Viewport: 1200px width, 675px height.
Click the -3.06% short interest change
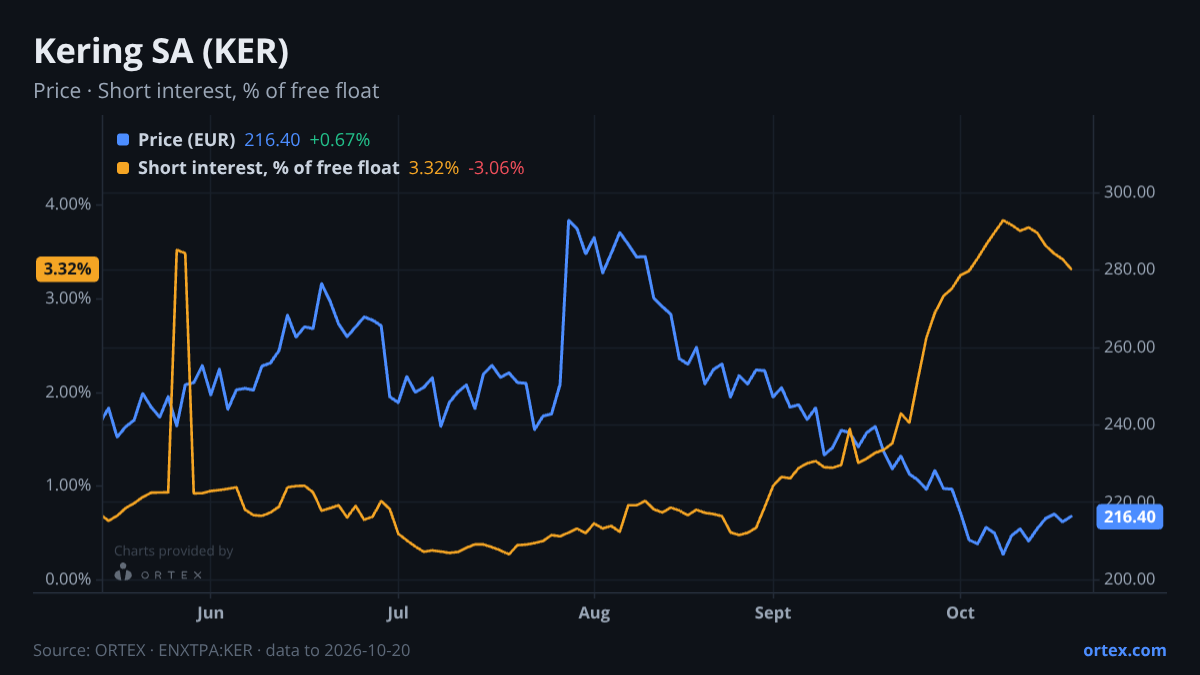pos(497,168)
